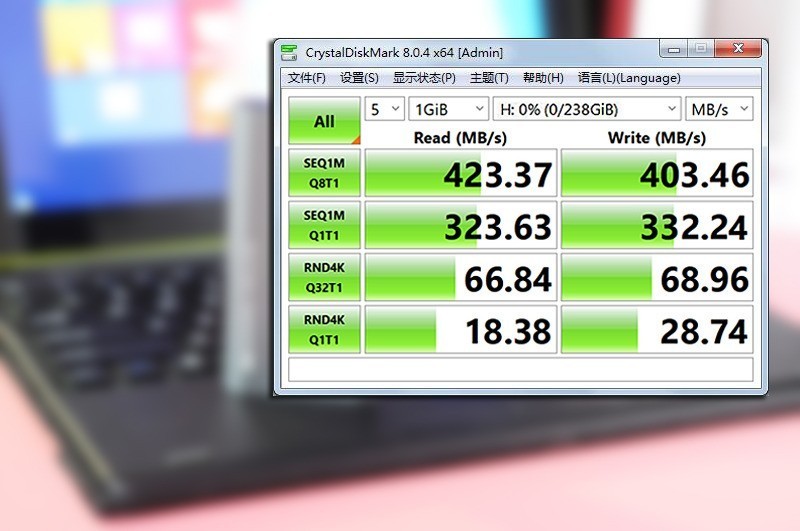800x531 pixels.
Task: Open the 设置(S) menu
Action: 359,78
